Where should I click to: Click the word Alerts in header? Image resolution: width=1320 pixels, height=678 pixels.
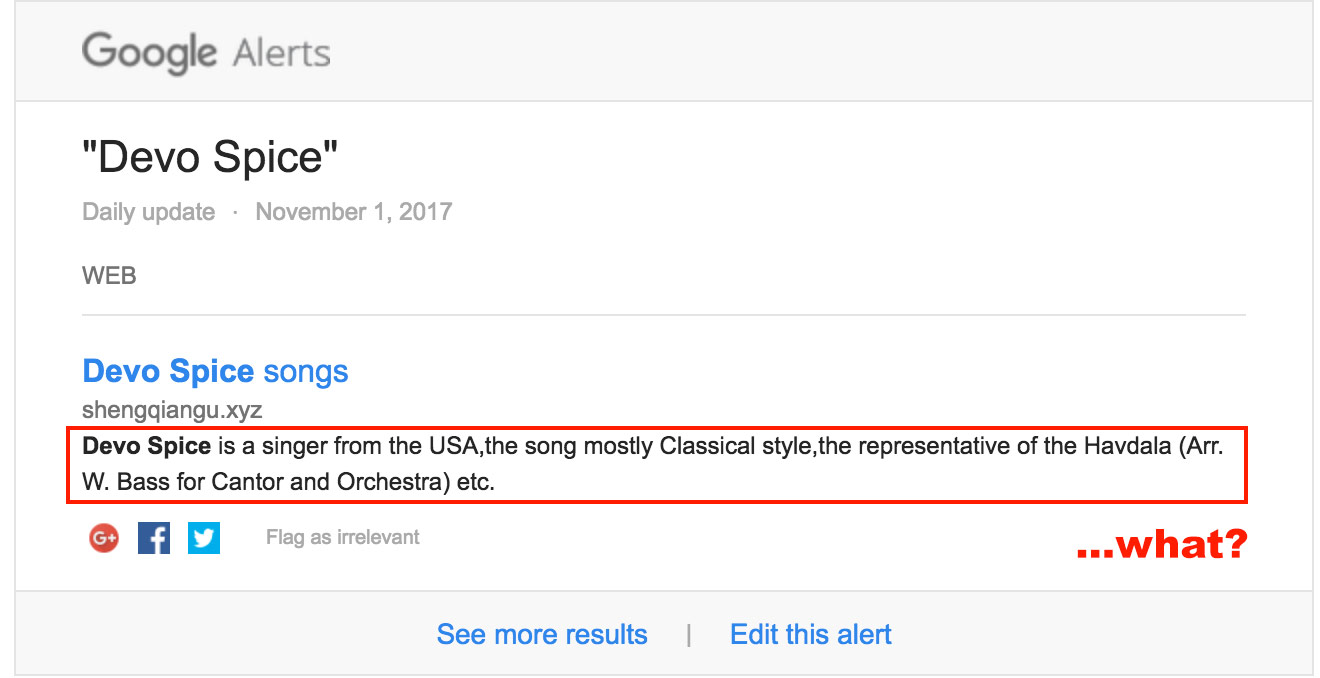pyautogui.click(x=281, y=53)
